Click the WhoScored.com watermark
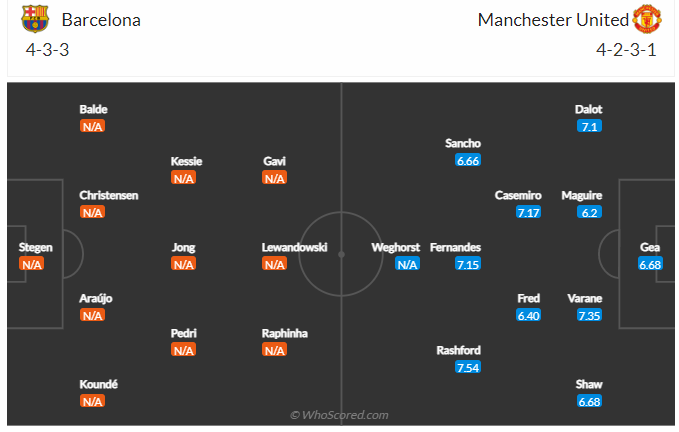Viewport: 679px width, 432px height. (x=339, y=415)
